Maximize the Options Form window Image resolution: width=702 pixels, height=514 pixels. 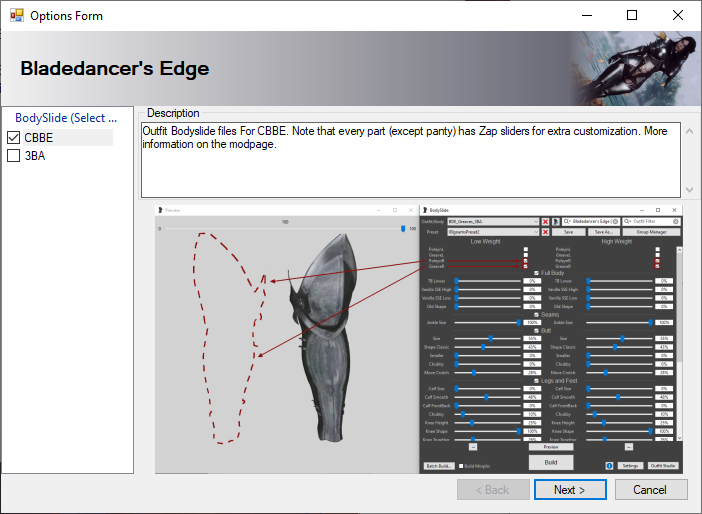pyautogui.click(x=632, y=15)
